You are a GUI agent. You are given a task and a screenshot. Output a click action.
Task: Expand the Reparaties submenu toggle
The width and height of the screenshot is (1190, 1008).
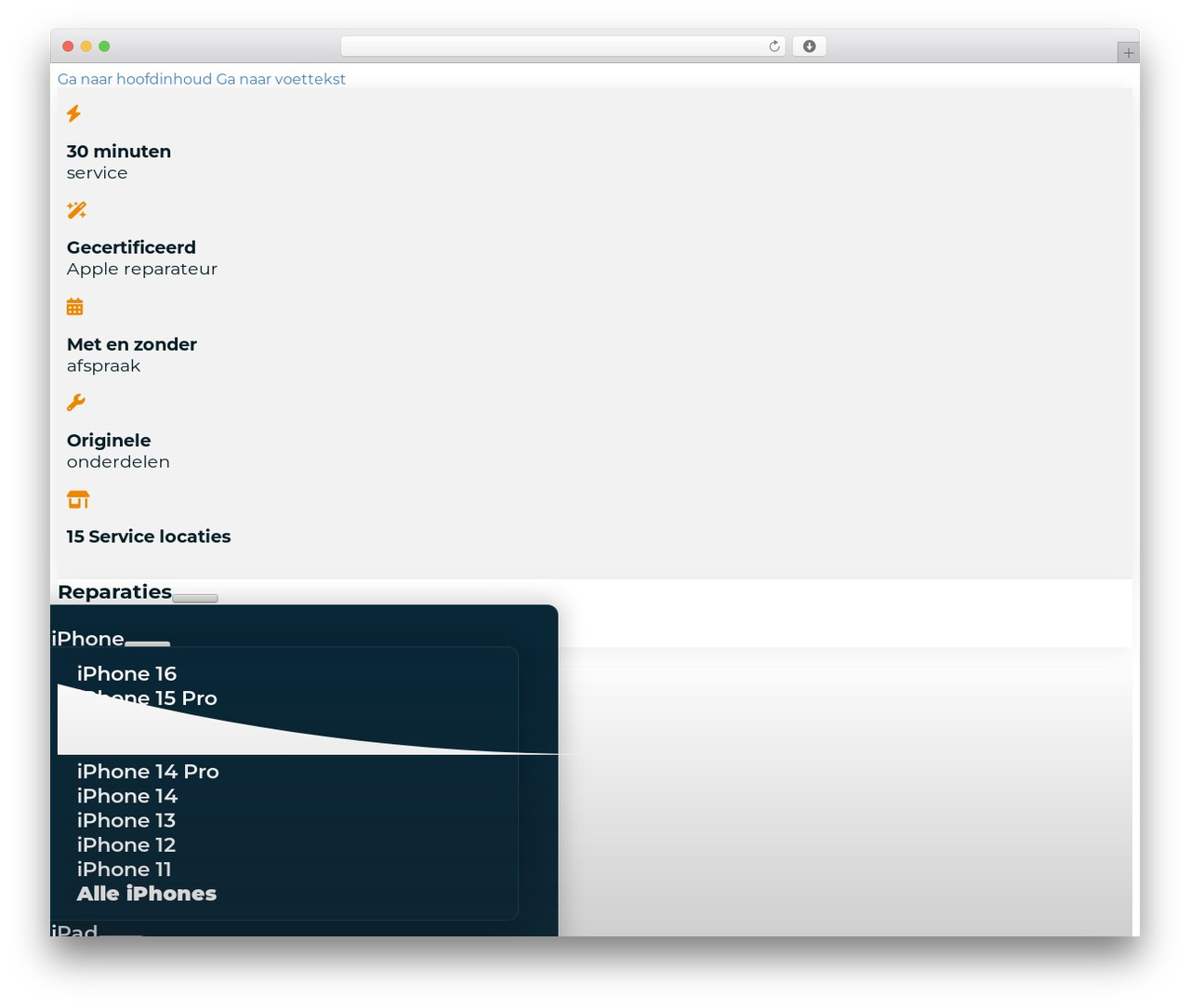[195, 598]
